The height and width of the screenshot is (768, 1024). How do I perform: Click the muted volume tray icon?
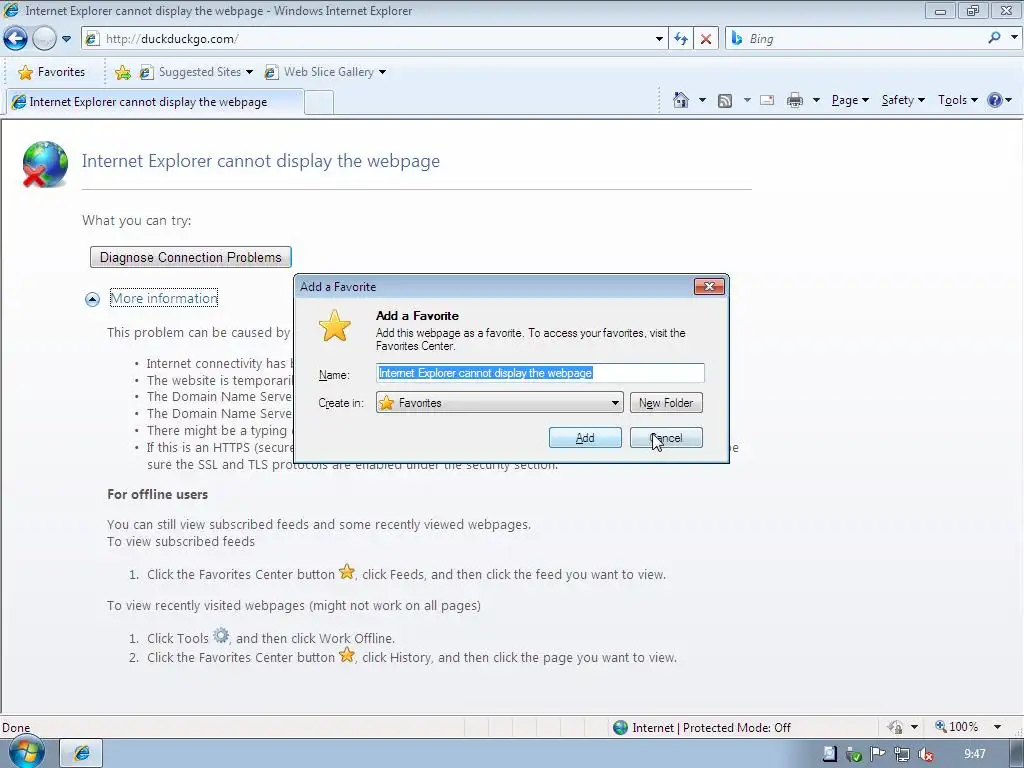point(926,754)
